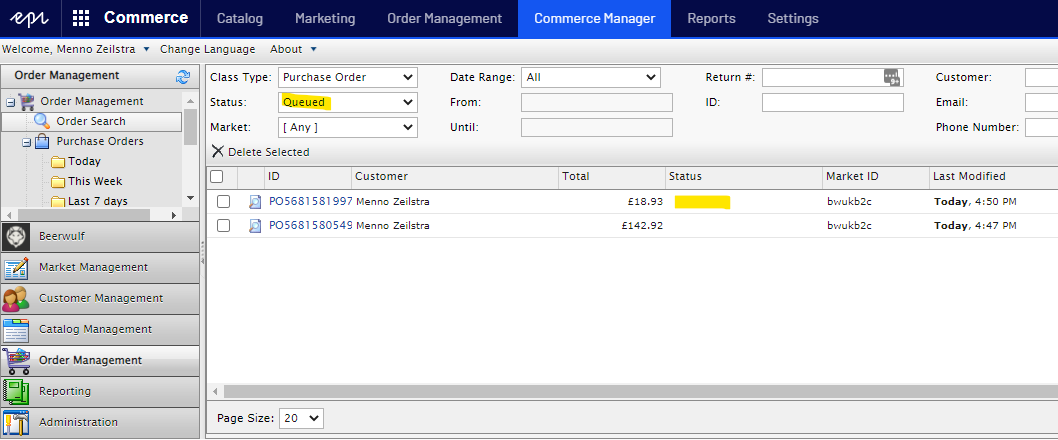Click the Order Management refresh icon
Screen dimensions: 1058x440
(x=182, y=77)
